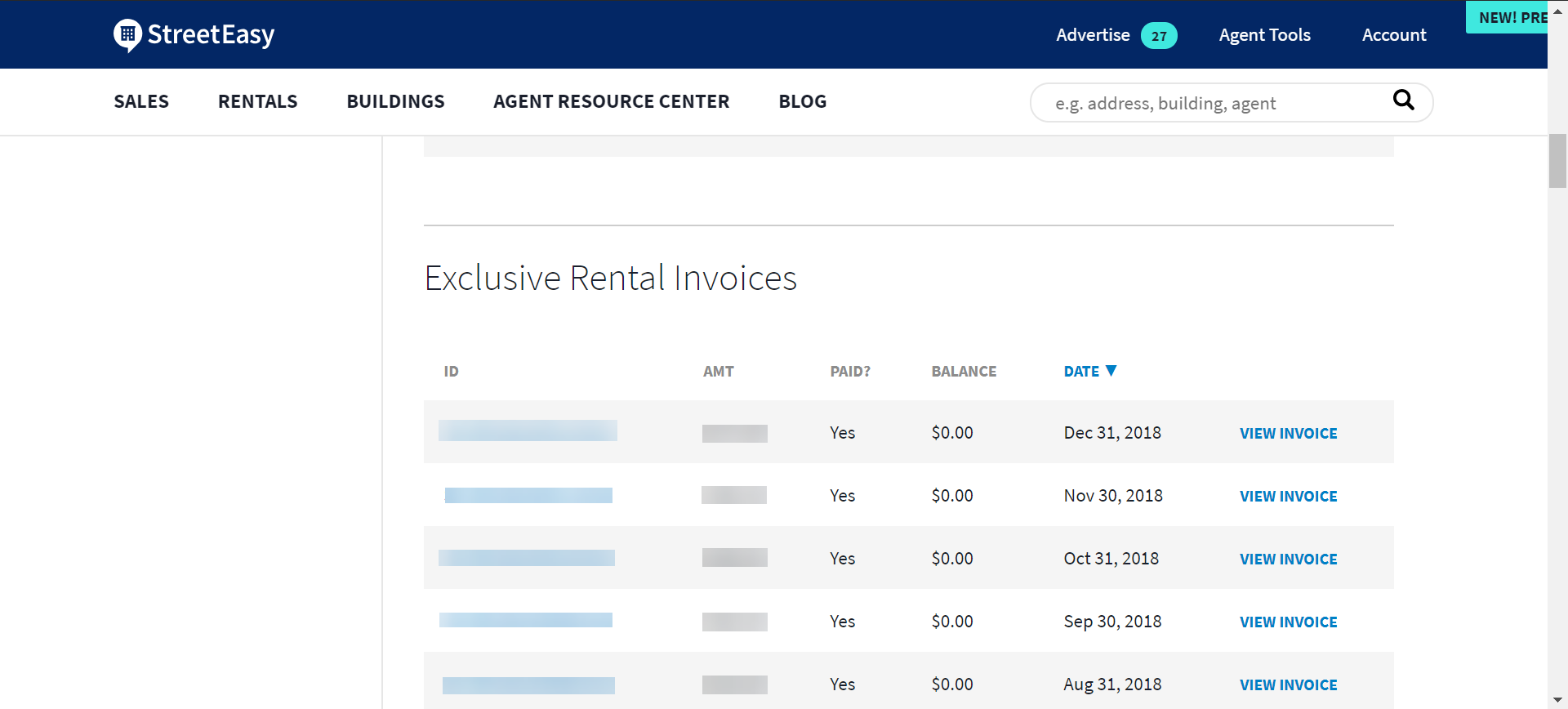Sort invoices by BALANCE column
The image size is (1568, 709).
pyautogui.click(x=964, y=372)
